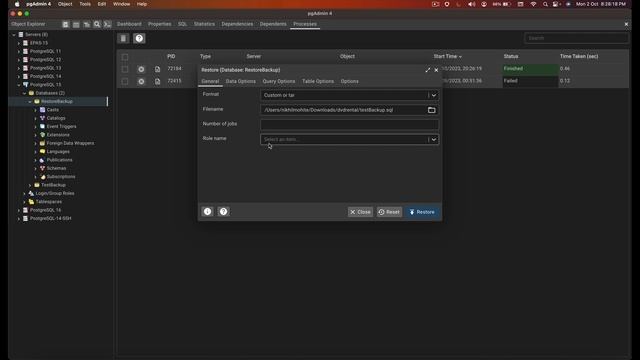The width and height of the screenshot is (640, 360).
Task: Select PostgreSQL-14-SSH server in tree
Action: (x=50, y=218)
